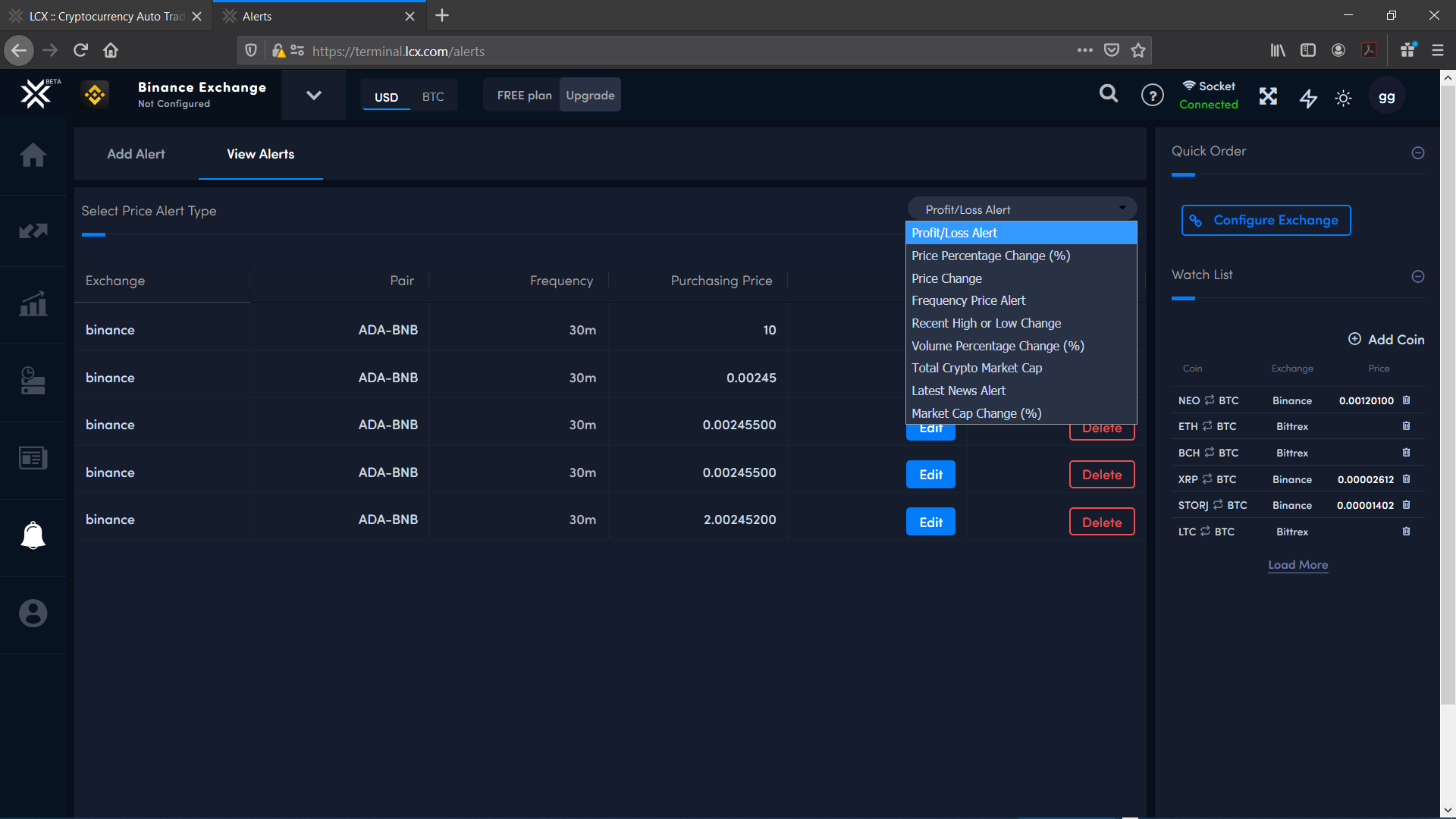Open the Select Price Alert Type dropdown
The height and width of the screenshot is (819, 1456).
pyautogui.click(x=1021, y=209)
